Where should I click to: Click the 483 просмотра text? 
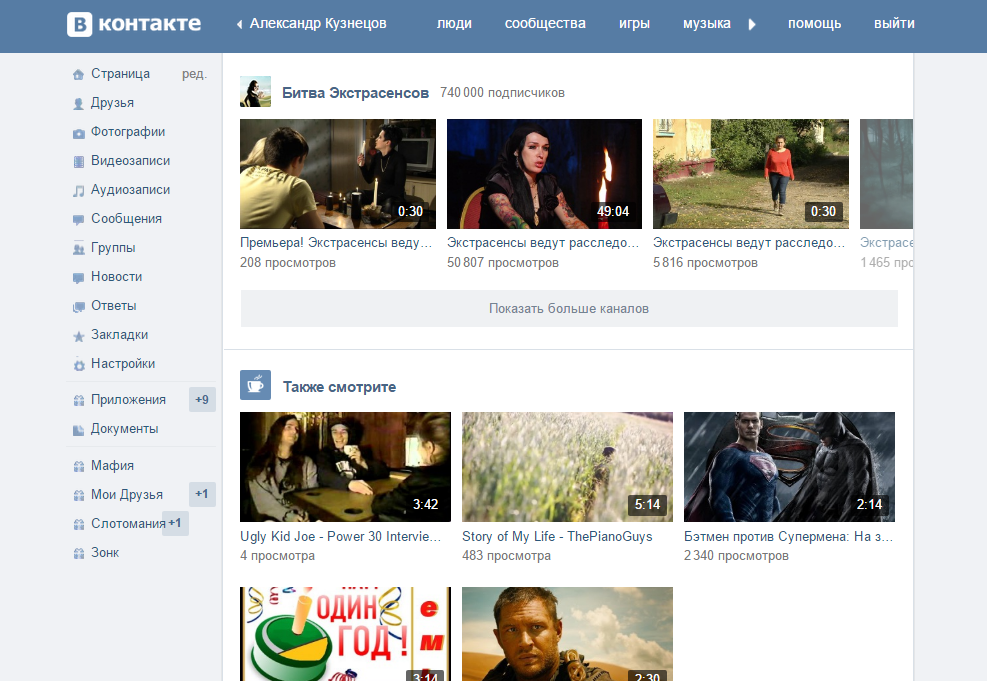pos(506,556)
